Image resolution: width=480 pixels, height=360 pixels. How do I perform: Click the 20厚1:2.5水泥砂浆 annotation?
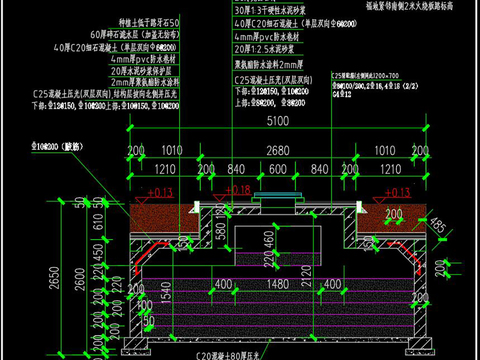(264, 49)
